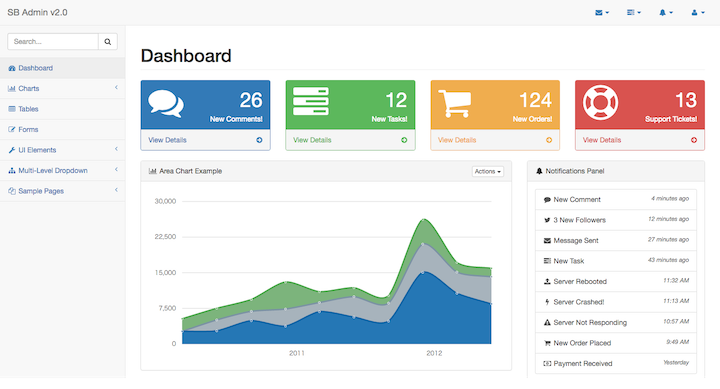The height and width of the screenshot is (389, 720).
Task: Open the Tables sidebar item
Action: point(62,109)
